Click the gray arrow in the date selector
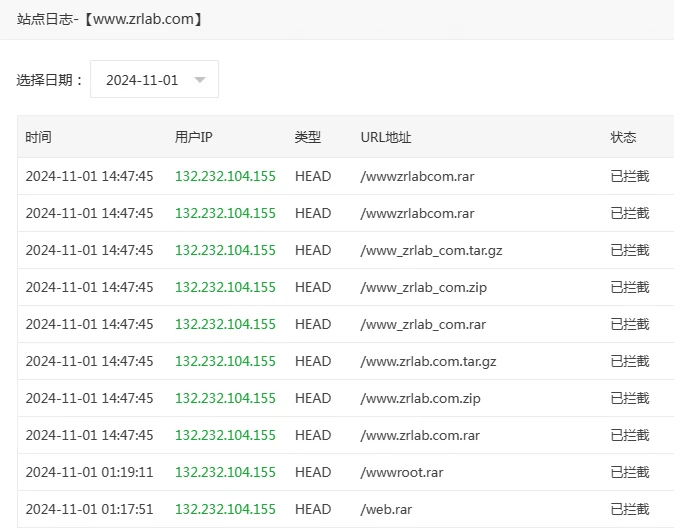This screenshot has width=674, height=531. tap(200, 80)
